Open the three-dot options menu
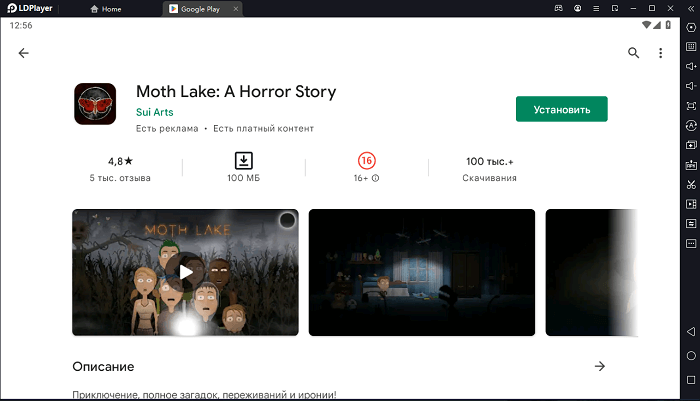 click(x=660, y=53)
